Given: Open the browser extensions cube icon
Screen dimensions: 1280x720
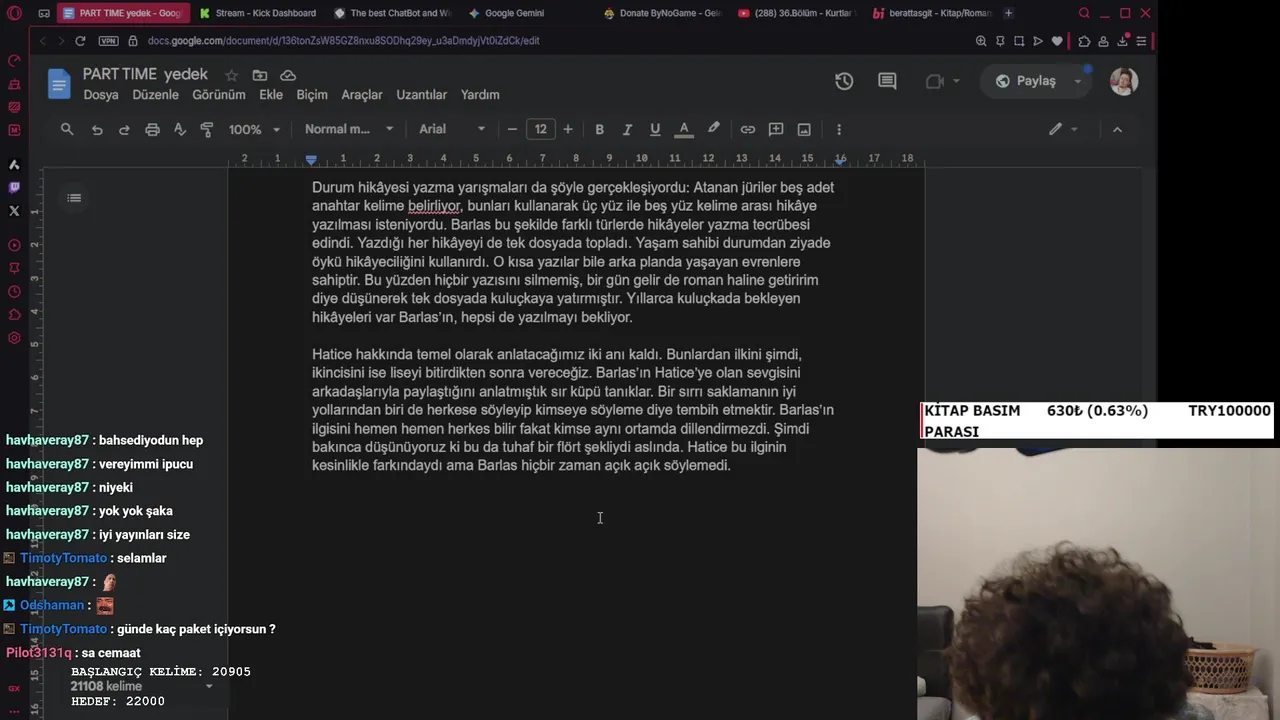Looking at the screenshot, I should click(1084, 41).
